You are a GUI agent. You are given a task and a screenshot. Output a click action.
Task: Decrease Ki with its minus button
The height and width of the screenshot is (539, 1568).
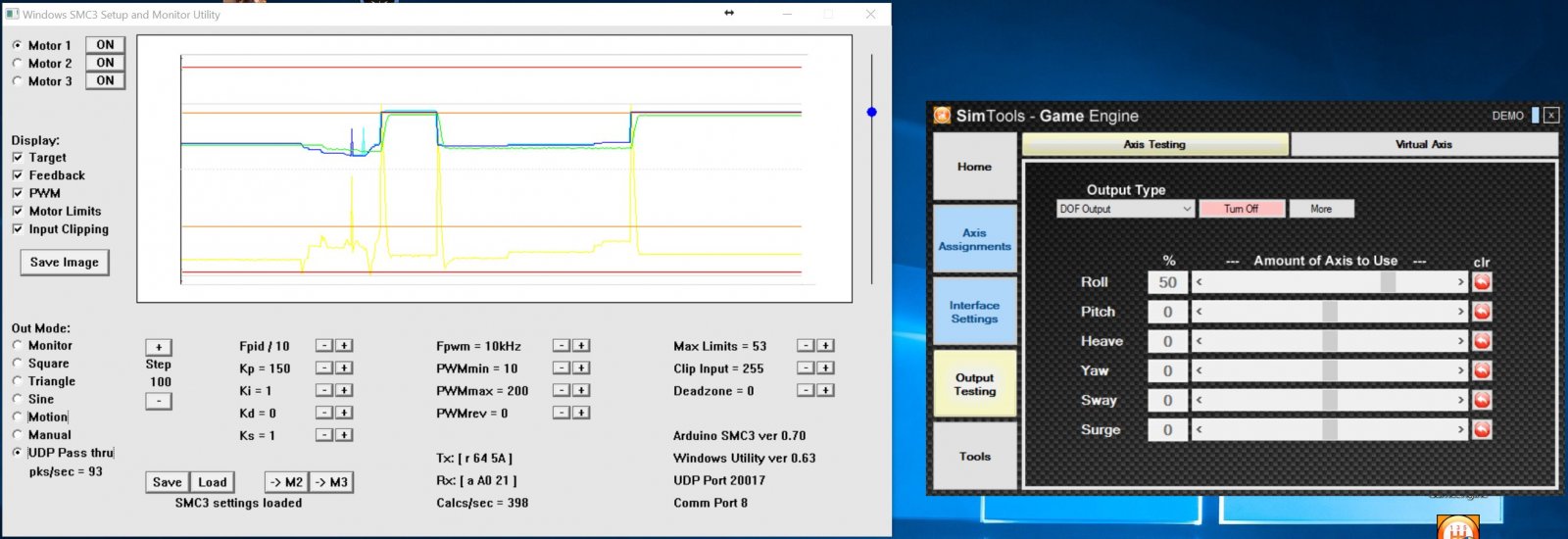tap(324, 390)
